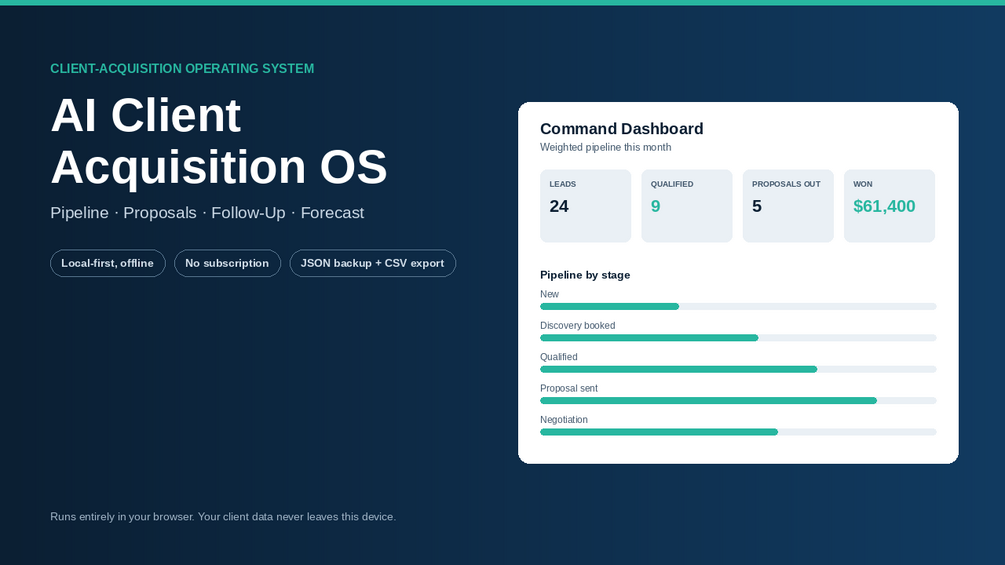Click the 'Proposal sent' stage label
The width and height of the screenshot is (1005, 565).
[569, 388]
